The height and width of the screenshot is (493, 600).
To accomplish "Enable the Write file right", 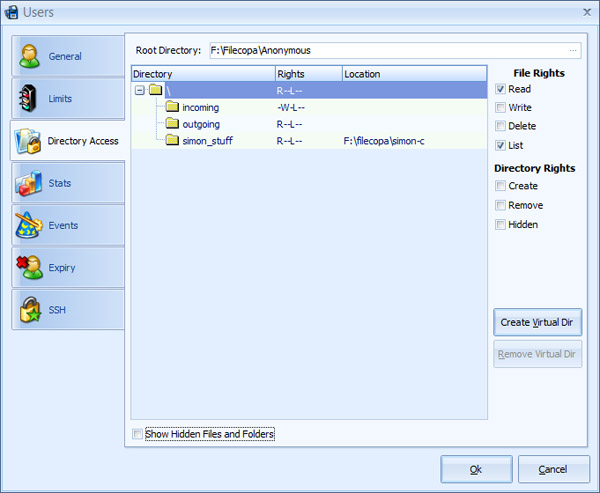I will pyautogui.click(x=500, y=108).
